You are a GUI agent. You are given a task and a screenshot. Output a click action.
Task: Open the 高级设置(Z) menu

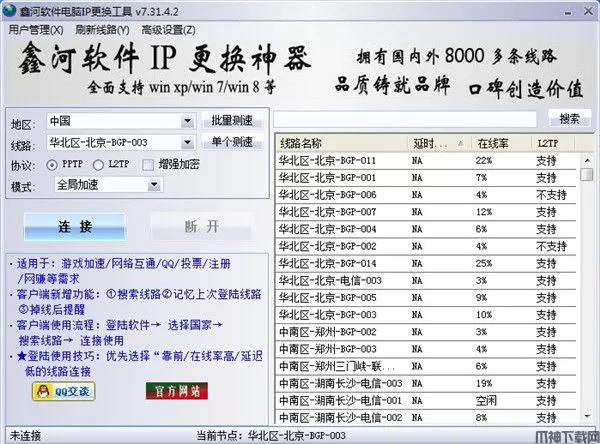(168, 30)
